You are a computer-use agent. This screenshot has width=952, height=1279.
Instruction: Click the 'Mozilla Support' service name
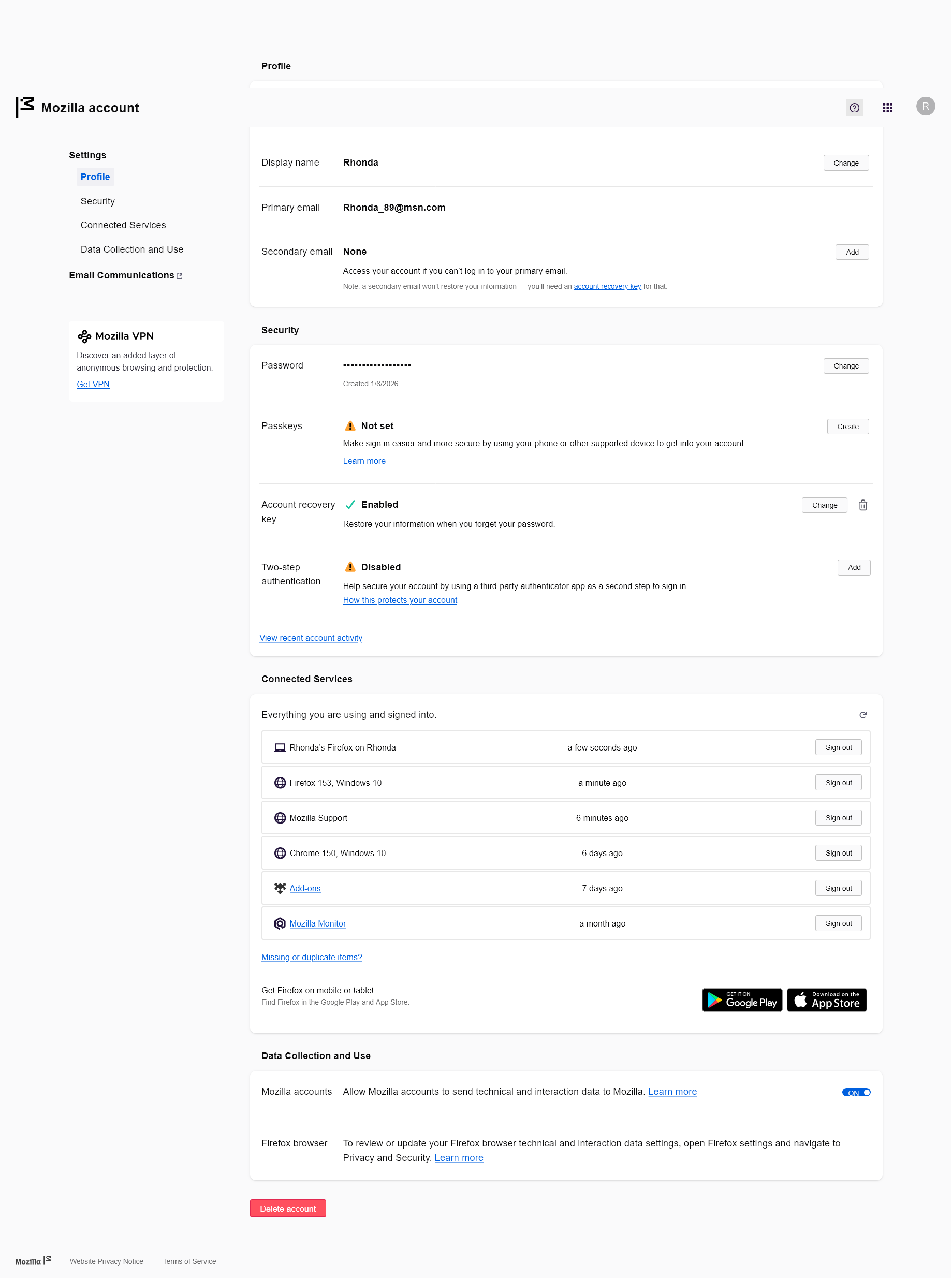[x=318, y=818]
